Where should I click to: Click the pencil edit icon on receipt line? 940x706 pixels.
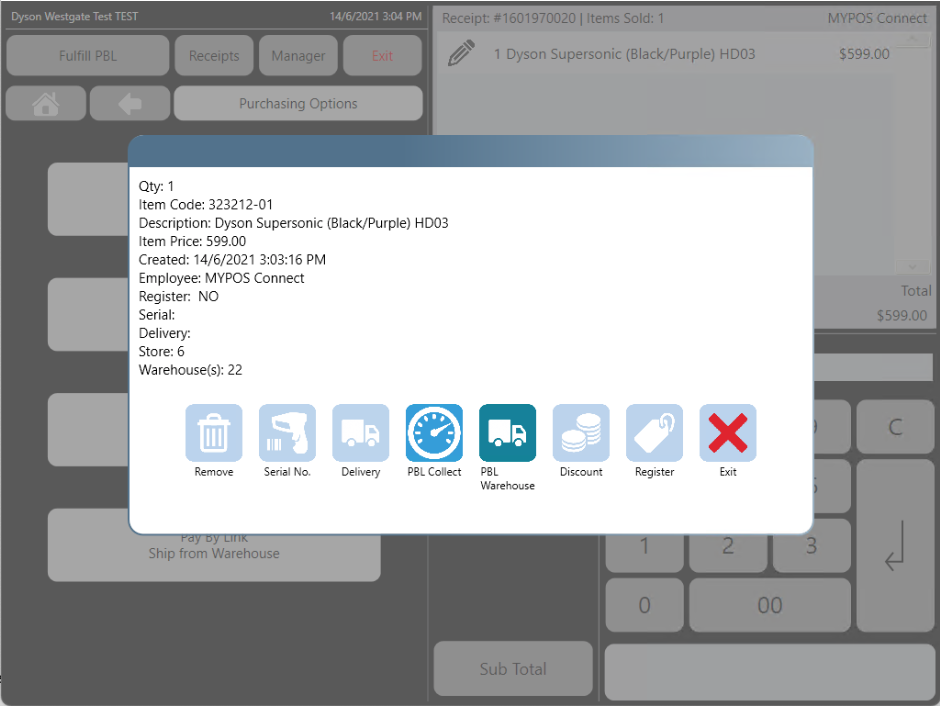[x=461, y=53]
